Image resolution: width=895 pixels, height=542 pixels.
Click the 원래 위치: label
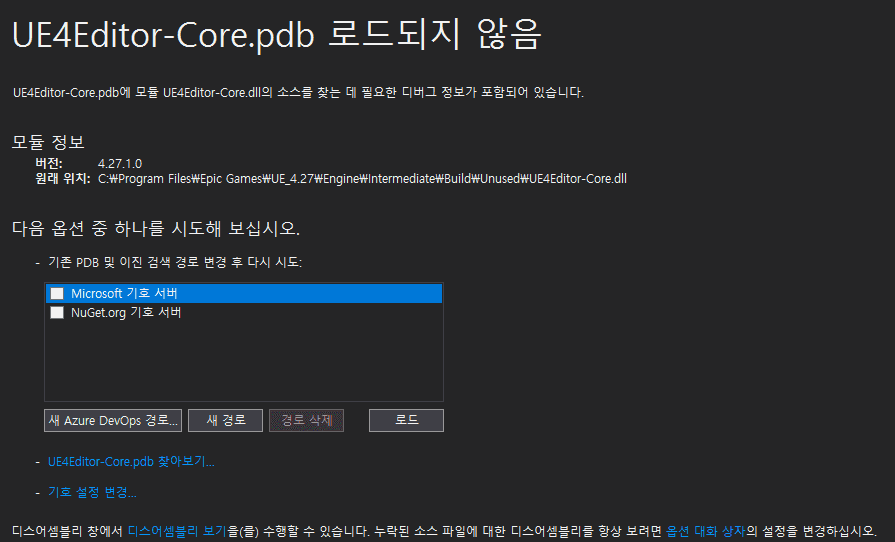pos(63,179)
